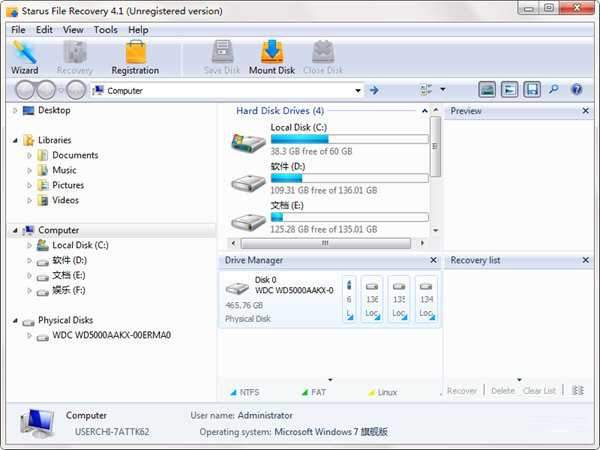Image resolution: width=600 pixels, height=450 pixels.
Task: Collapse the Libraries tree node
Action: click(x=15, y=140)
